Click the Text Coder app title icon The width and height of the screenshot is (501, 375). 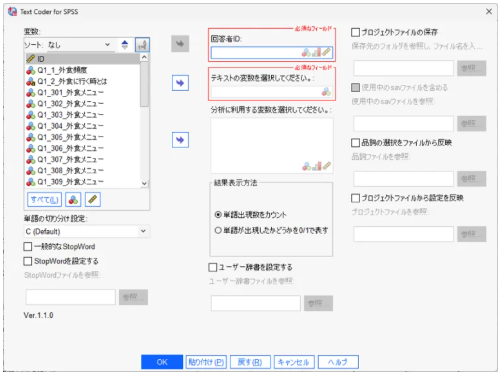pos(12,12)
